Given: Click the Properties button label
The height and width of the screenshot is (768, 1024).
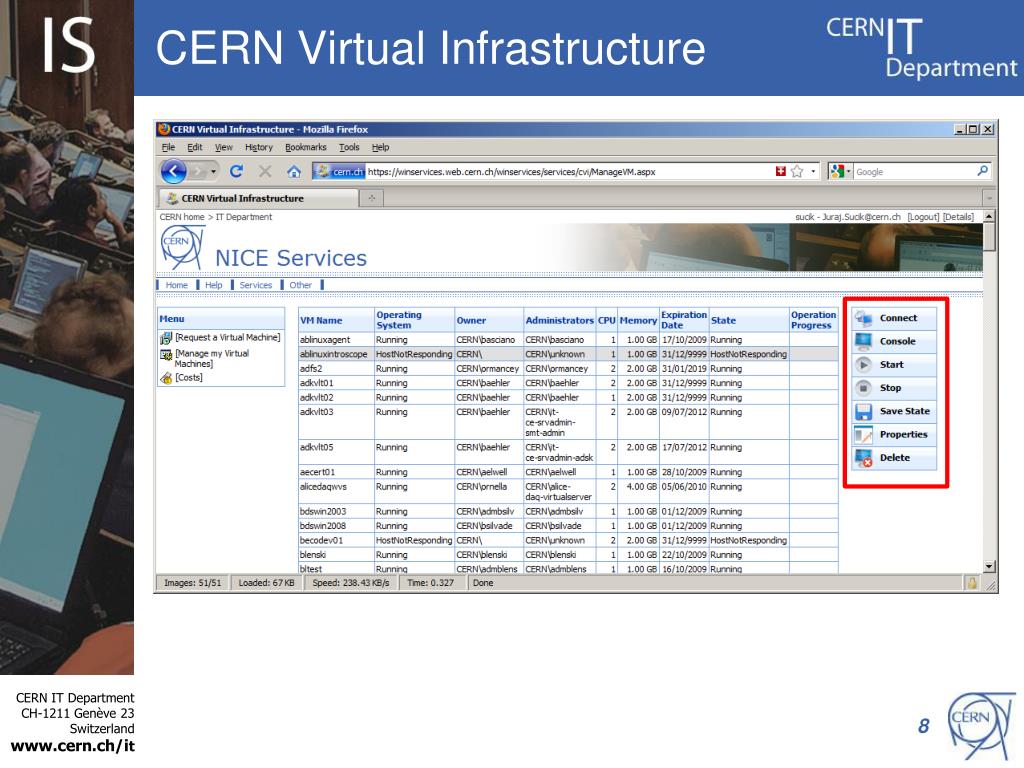Looking at the screenshot, I should pos(903,434).
